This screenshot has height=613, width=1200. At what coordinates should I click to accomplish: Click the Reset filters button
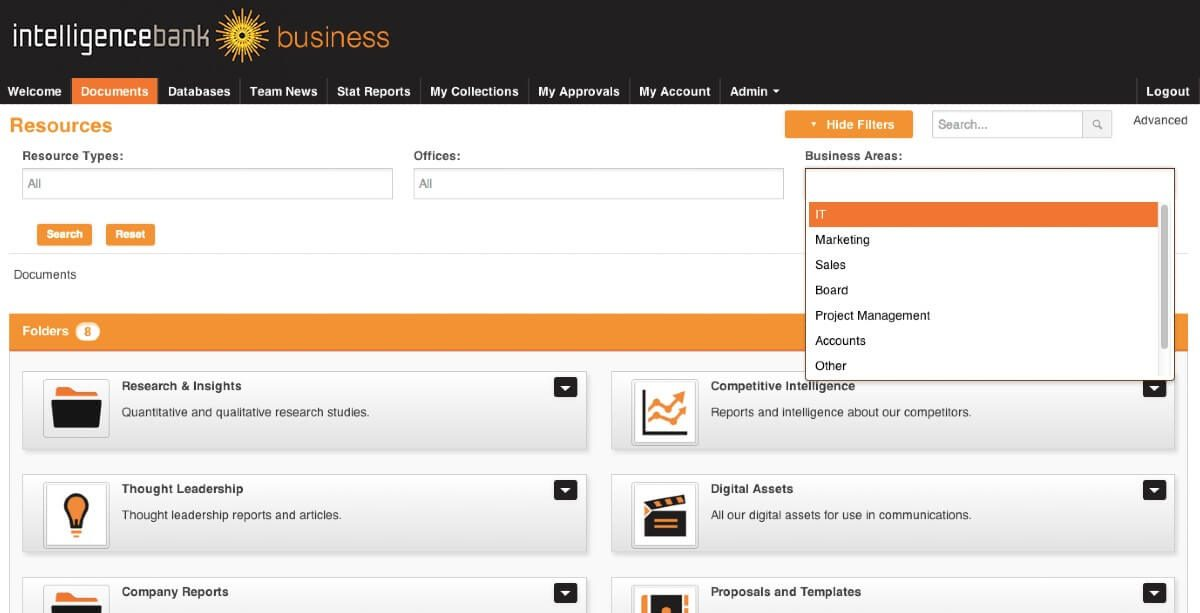(130, 234)
